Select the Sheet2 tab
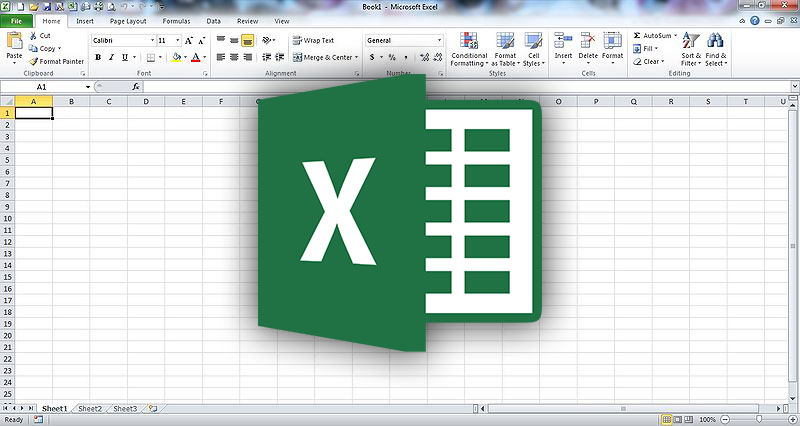800x426 pixels. [x=90, y=409]
